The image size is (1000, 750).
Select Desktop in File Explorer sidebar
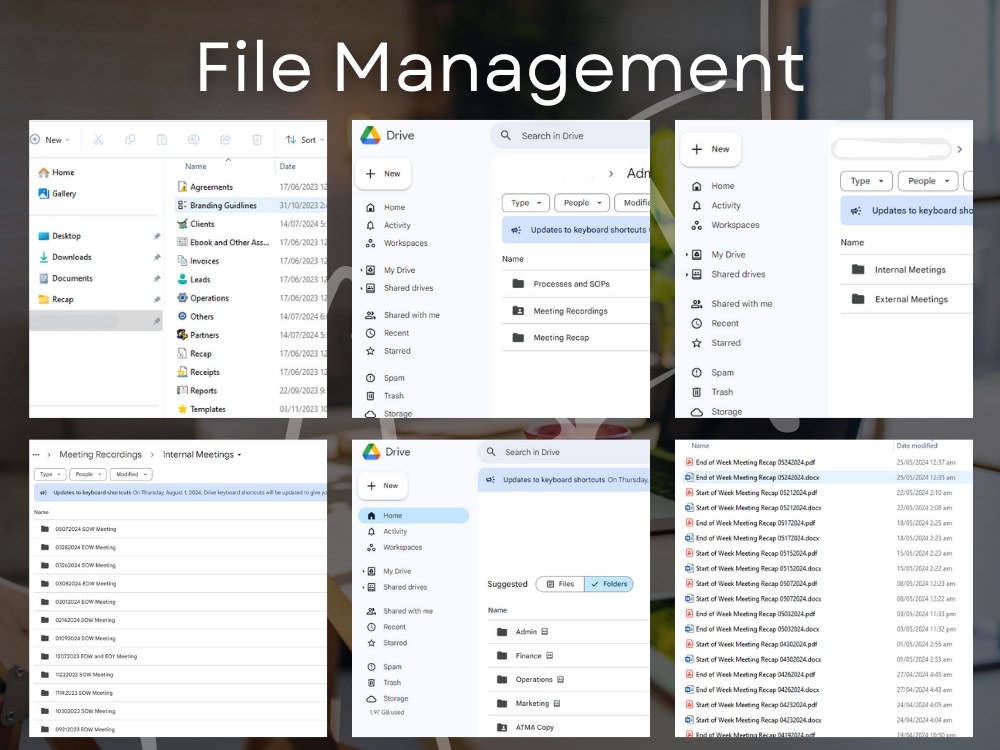coord(59,236)
